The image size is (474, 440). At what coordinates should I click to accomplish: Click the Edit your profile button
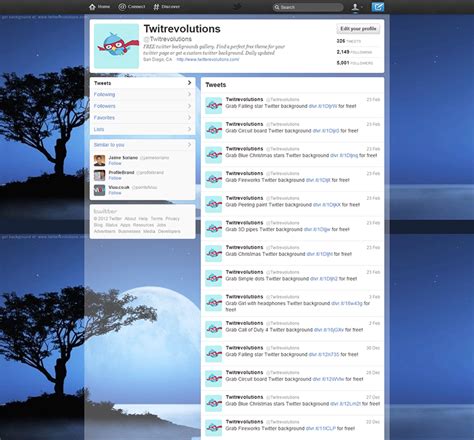(358, 29)
